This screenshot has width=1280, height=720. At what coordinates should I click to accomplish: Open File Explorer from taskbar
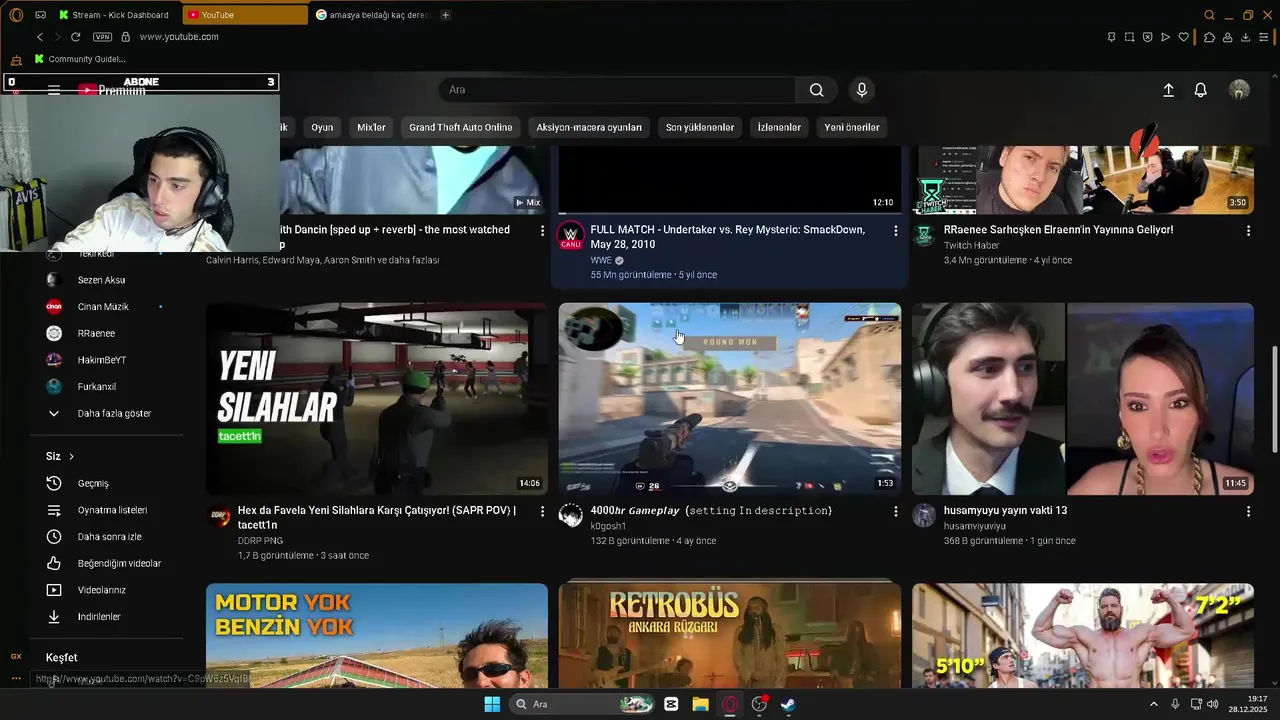click(x=700, y=704)
